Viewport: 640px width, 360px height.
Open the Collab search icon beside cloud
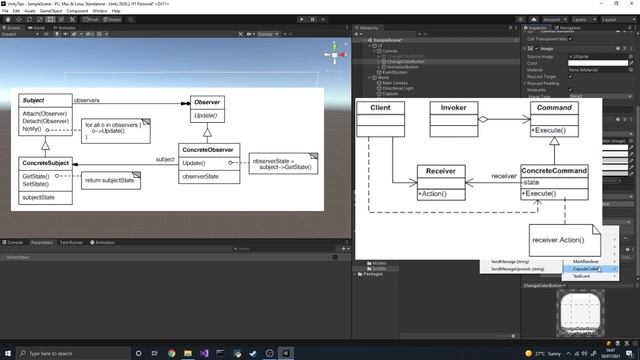point(520,20)
